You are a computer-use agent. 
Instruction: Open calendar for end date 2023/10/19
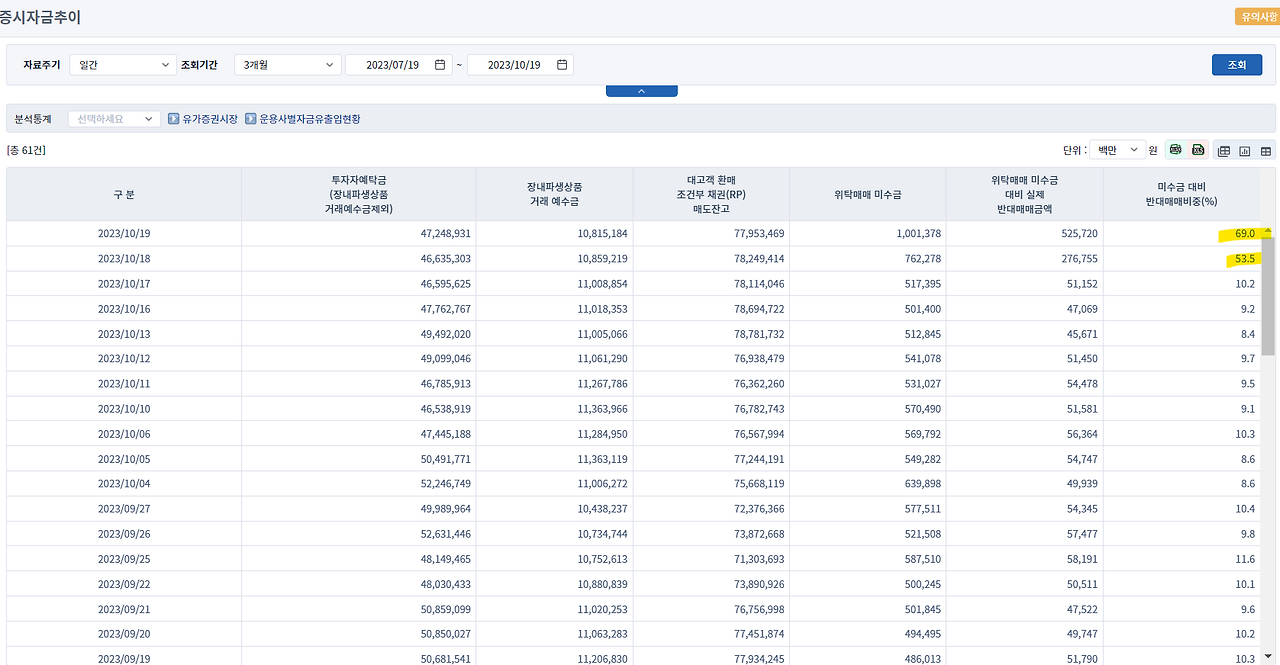pyautogui.click(x=562, y=65)
